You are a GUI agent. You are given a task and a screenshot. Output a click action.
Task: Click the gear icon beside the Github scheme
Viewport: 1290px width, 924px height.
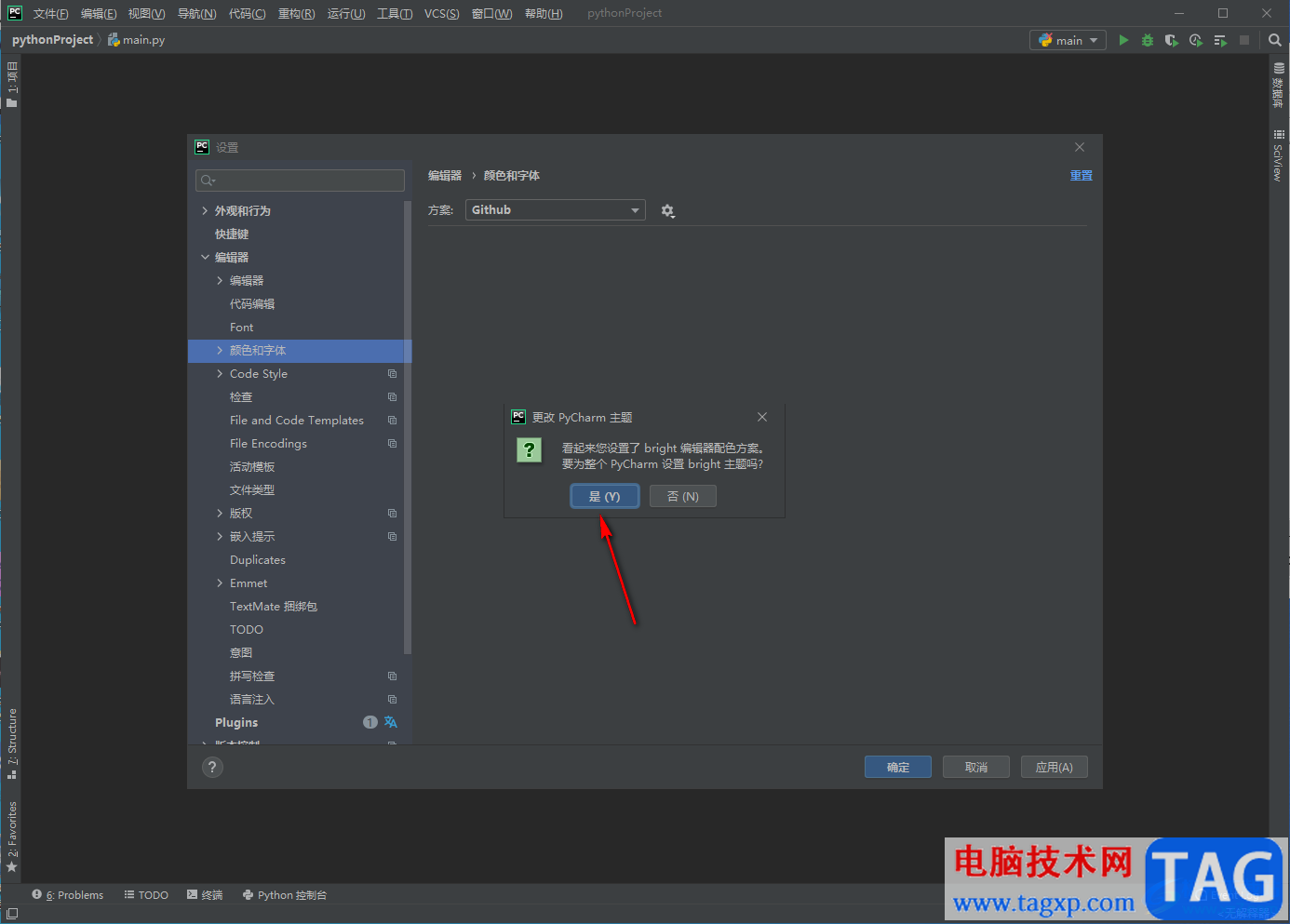coord(667,211)
